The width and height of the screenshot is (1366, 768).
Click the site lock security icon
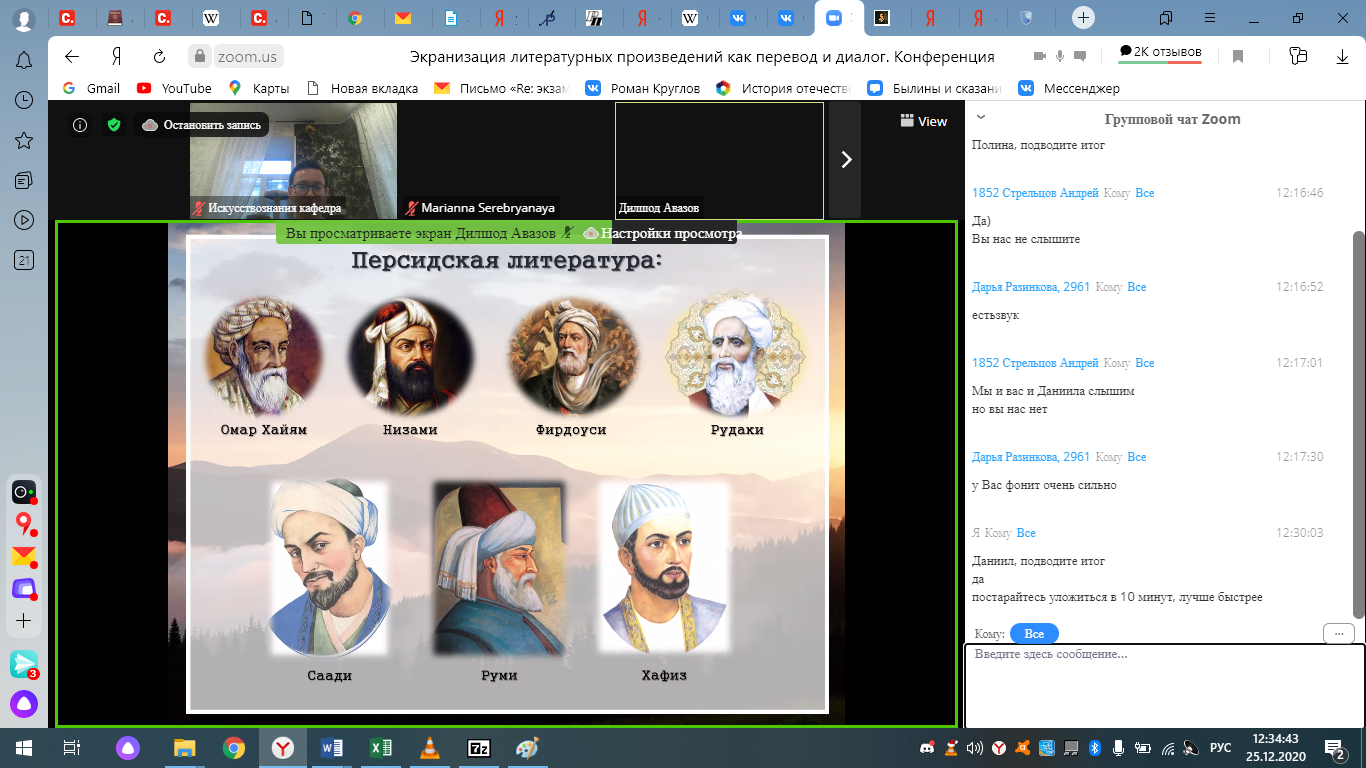tap(200, 57)
